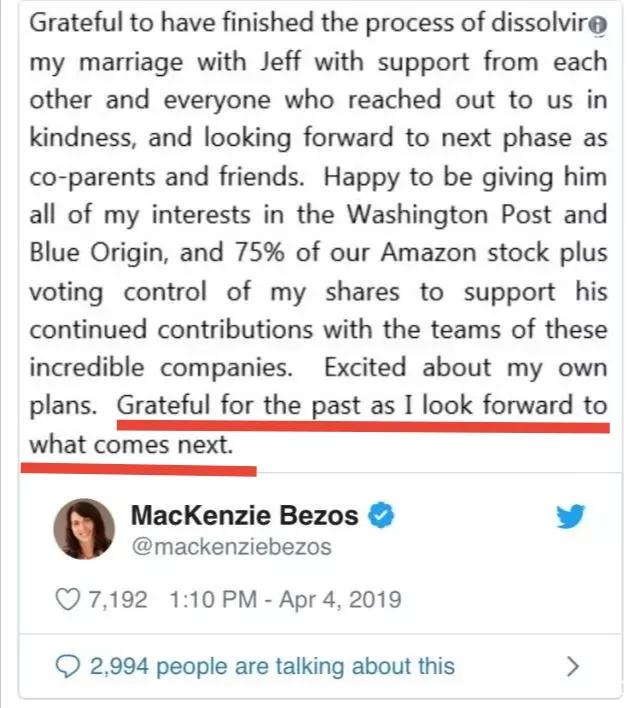Open the info icon at tweet corner
Viewport: 640px width, 708px height.
click(599, 25)
